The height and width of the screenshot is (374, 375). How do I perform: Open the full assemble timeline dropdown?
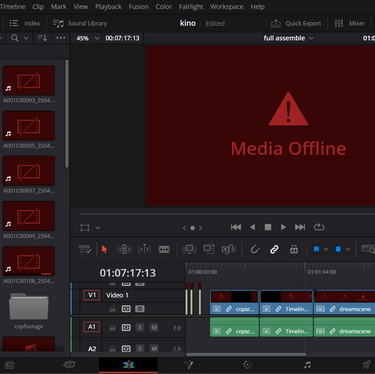click(x=288, y=38)
